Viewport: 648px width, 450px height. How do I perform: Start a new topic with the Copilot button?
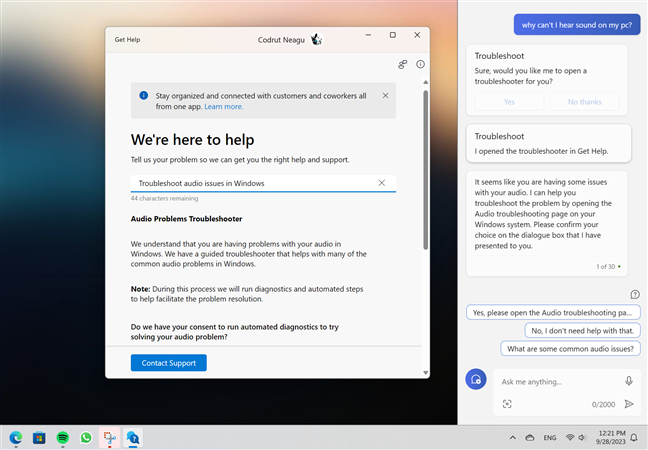476,379
